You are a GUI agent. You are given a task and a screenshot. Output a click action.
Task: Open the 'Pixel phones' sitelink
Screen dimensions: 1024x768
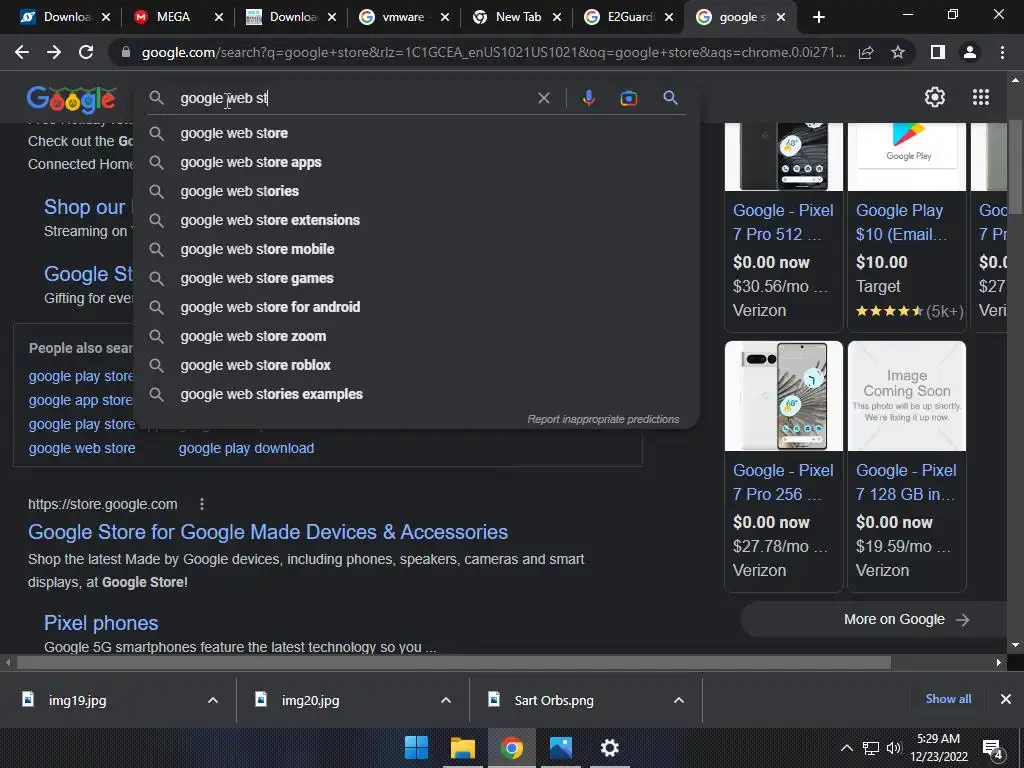tap(101, 622)
